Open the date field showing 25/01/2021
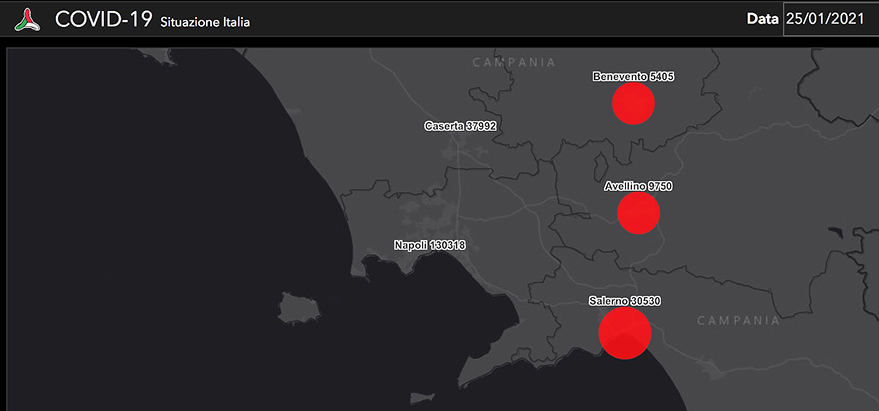This screenshot has width=879, height=411. point(831,19)
